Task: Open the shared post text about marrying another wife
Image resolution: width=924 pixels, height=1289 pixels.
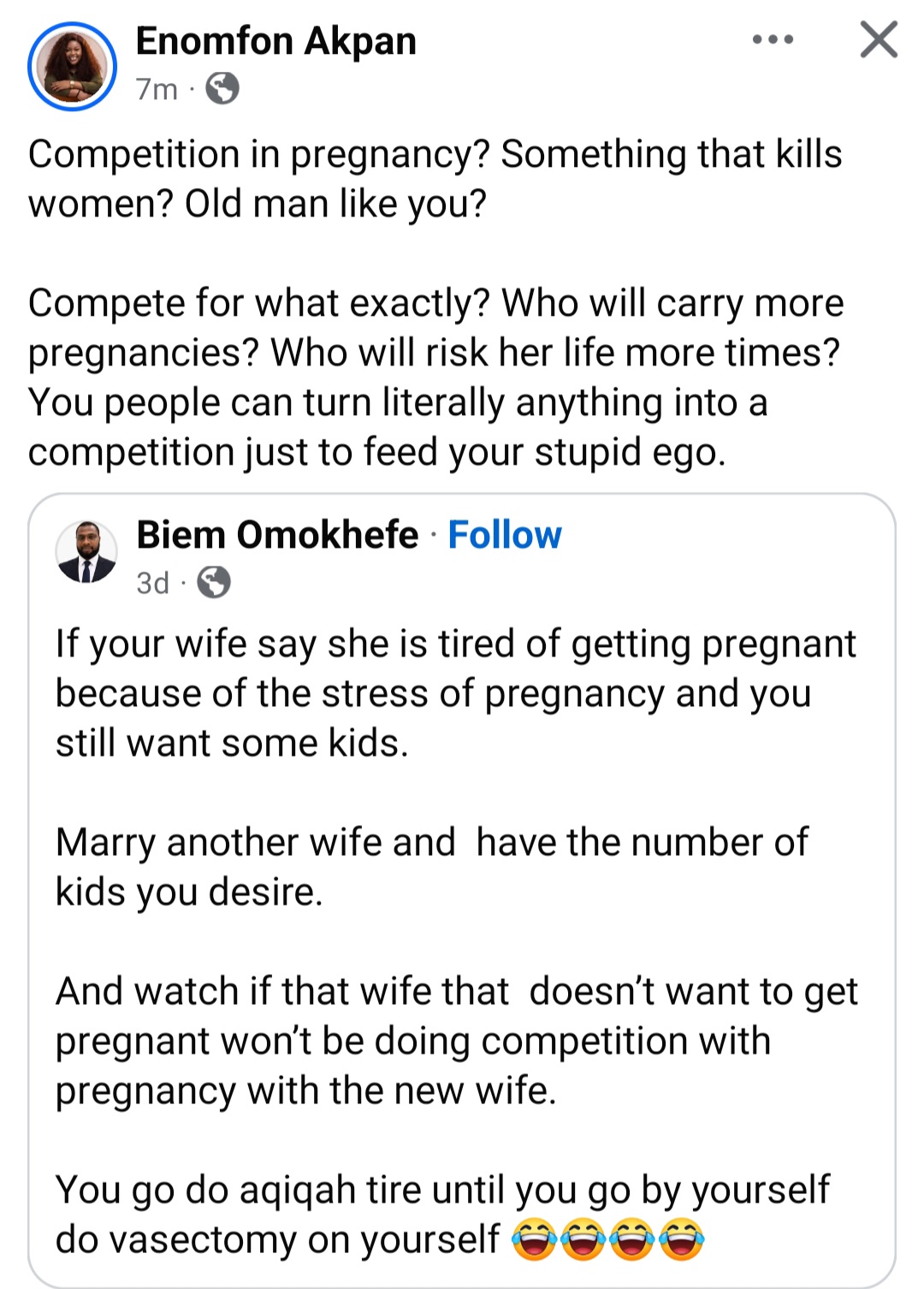Action: [432, 867]
